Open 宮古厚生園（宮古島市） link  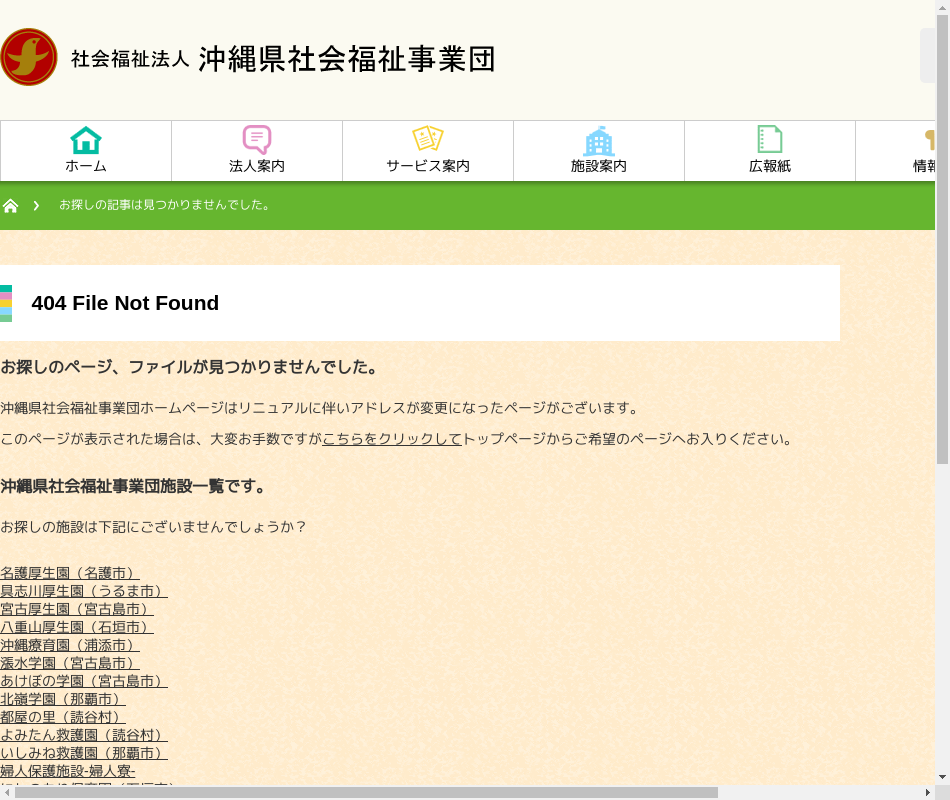click(76, 609)
